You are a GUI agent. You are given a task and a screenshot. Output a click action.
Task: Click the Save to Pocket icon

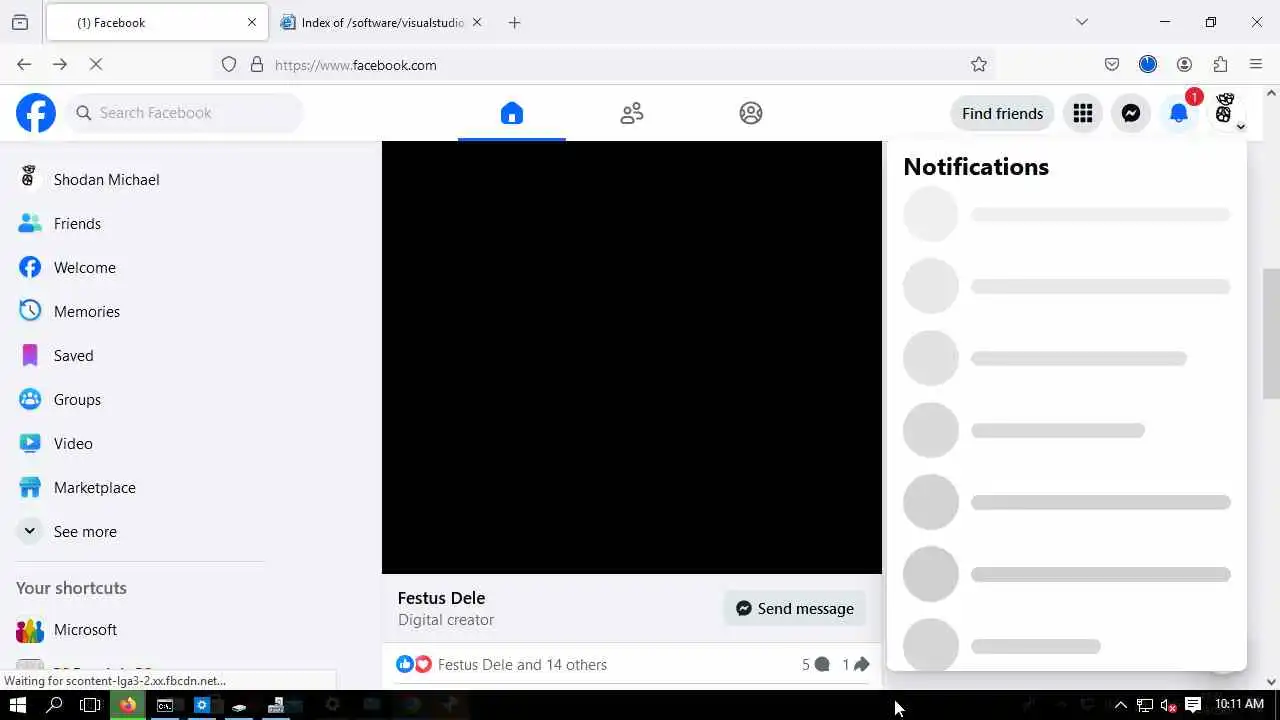[1112, 64]
